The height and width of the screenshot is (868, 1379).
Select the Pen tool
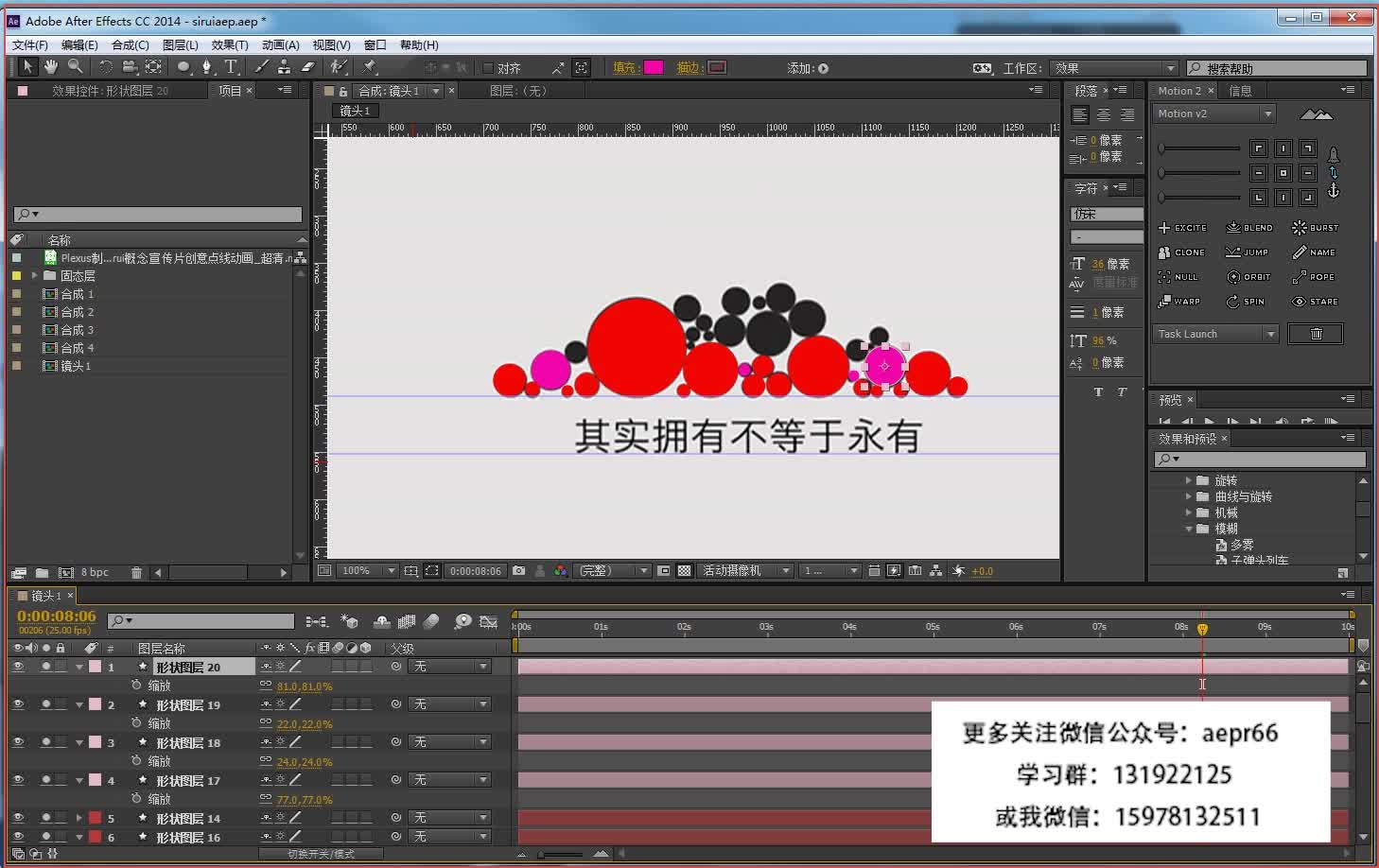[207, 66]
